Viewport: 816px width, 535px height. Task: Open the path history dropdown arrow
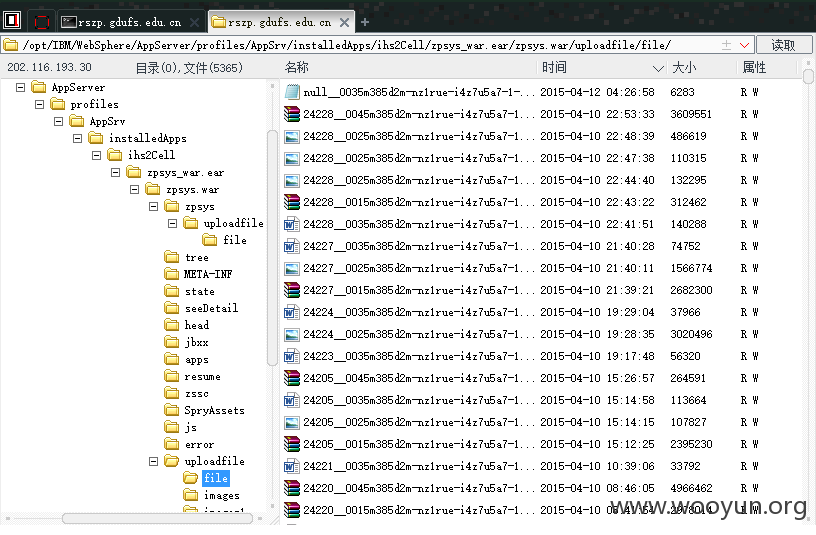tap(744, 45)
